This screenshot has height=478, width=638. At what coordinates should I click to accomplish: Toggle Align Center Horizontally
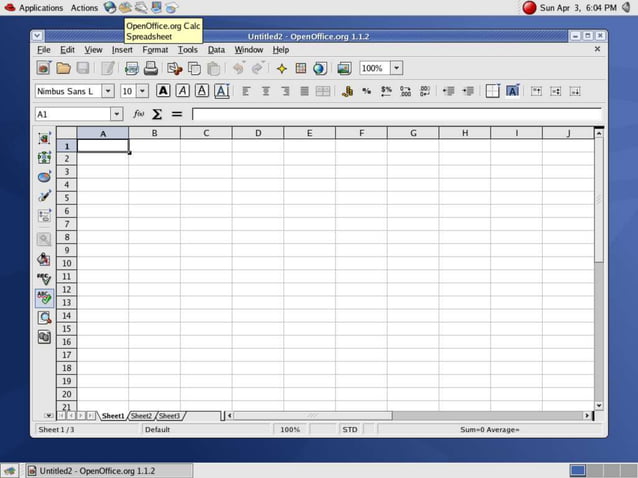[265, 91]
